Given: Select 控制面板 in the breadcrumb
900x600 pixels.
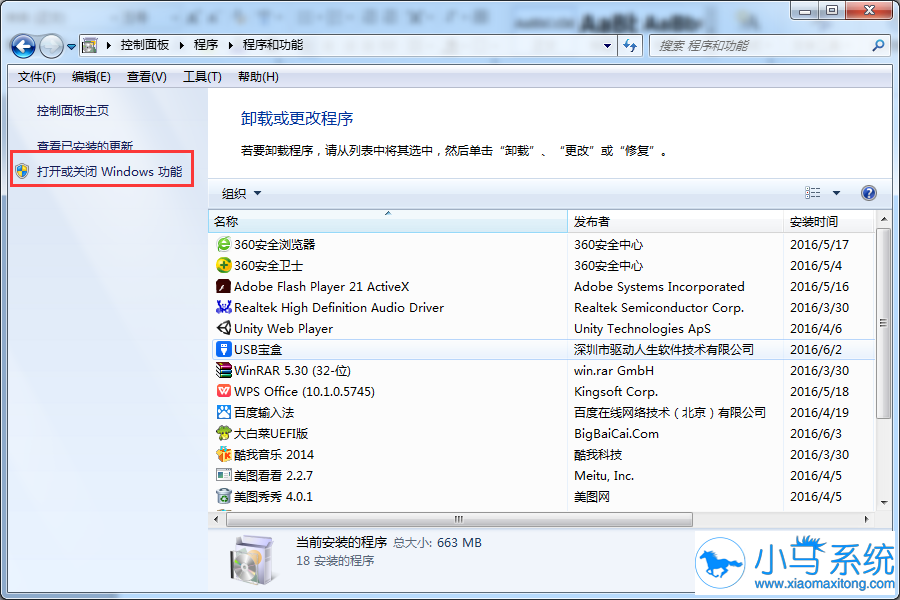Looking at the screenshot, I should pyautogui.click(x=145, y=45).
